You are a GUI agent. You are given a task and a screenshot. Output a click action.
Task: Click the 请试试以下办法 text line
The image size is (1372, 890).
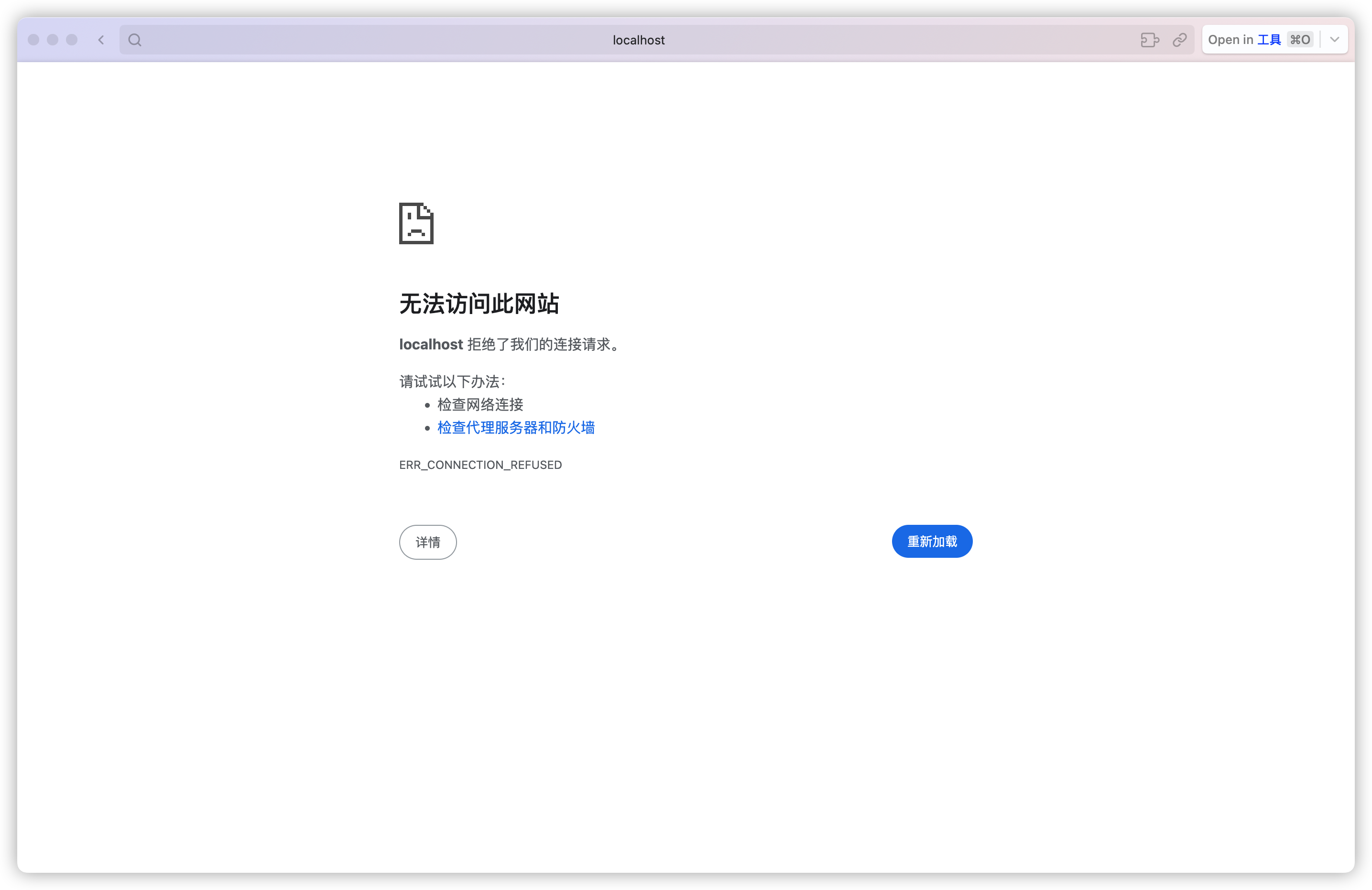[x=453, y=381]
